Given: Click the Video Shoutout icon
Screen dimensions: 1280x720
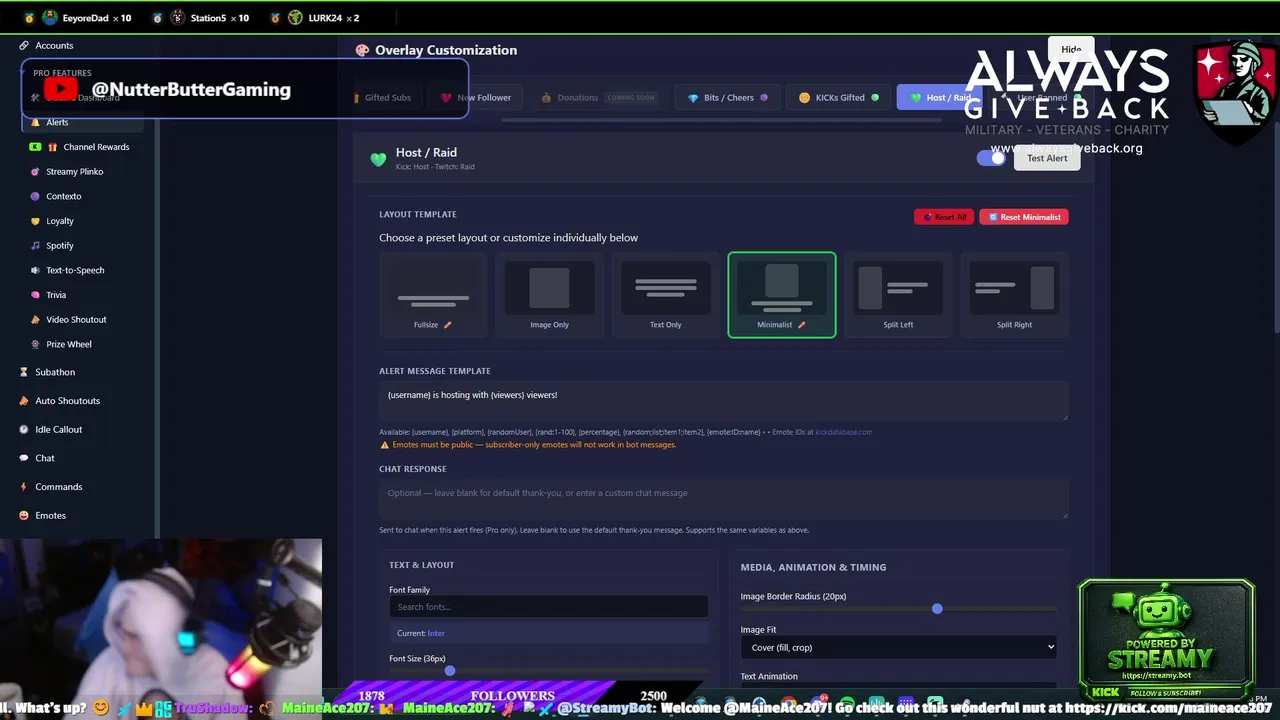Looking at the screenshot, I should (x=35, y=320).
